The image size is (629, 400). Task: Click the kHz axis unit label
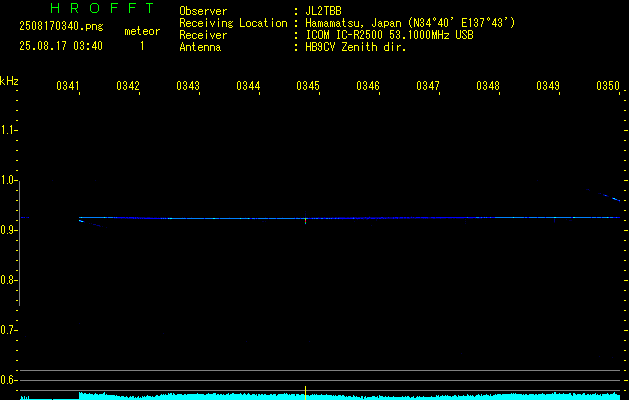(x=9, y=81)
